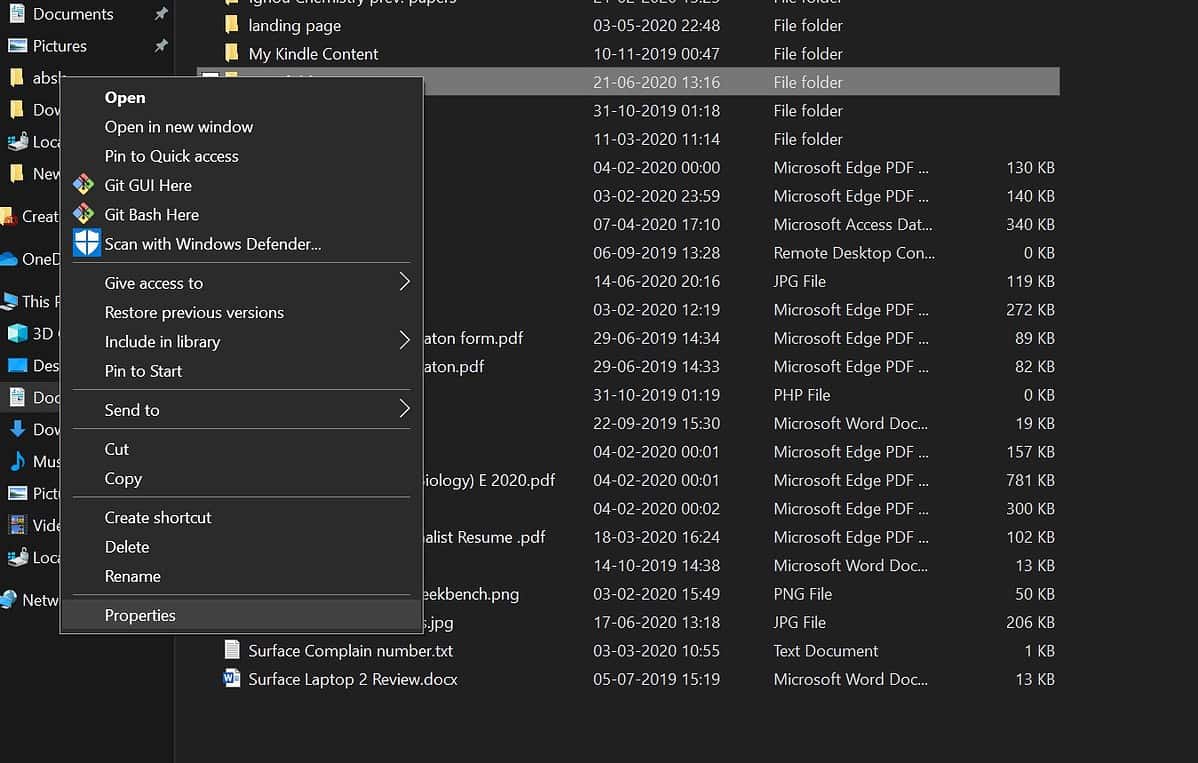Click the 3D Objects icon in the sidebar

pyautogui.click(x=16, y=333)
